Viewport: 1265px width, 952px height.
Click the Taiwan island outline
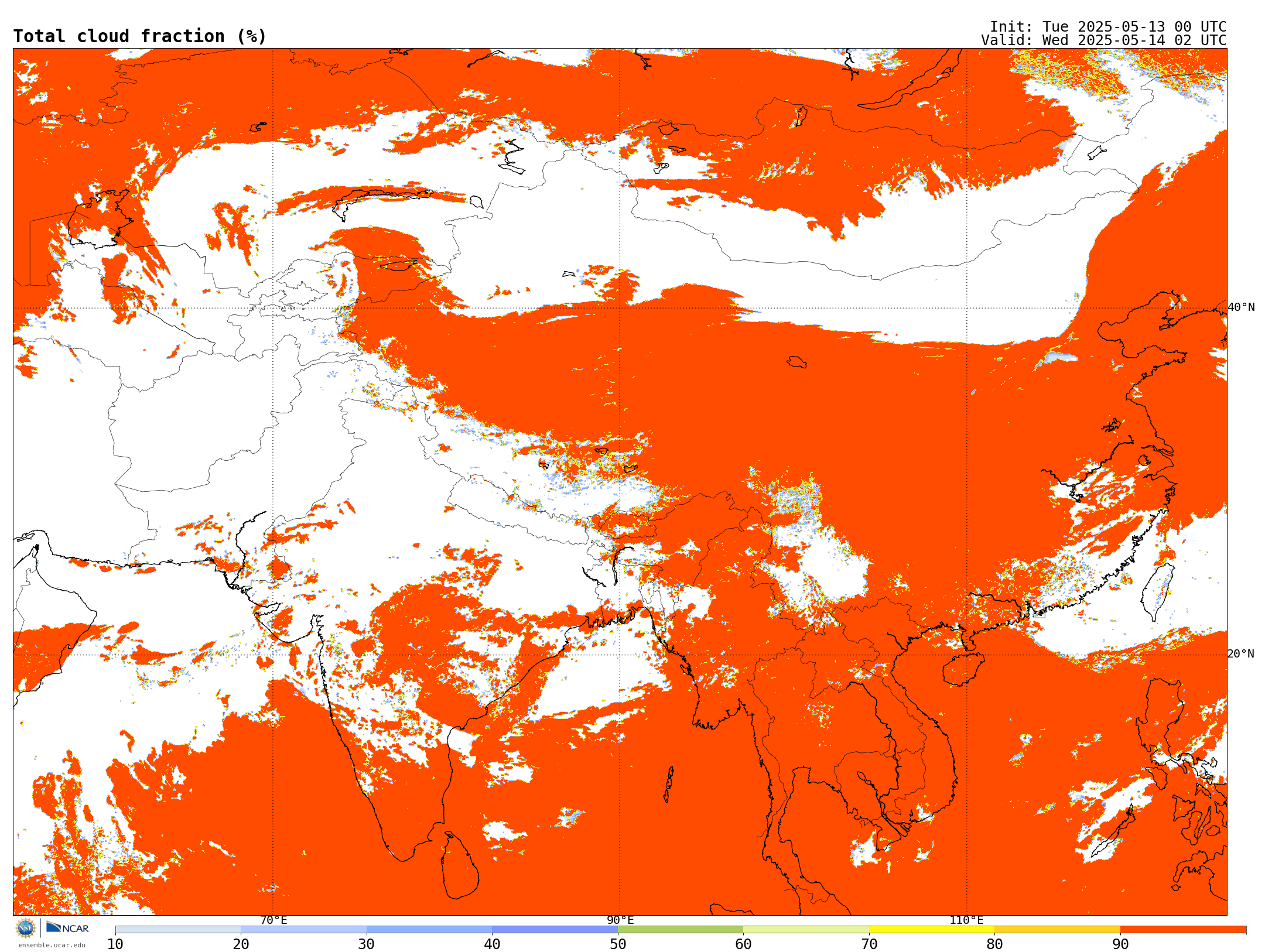[1158, 592]
